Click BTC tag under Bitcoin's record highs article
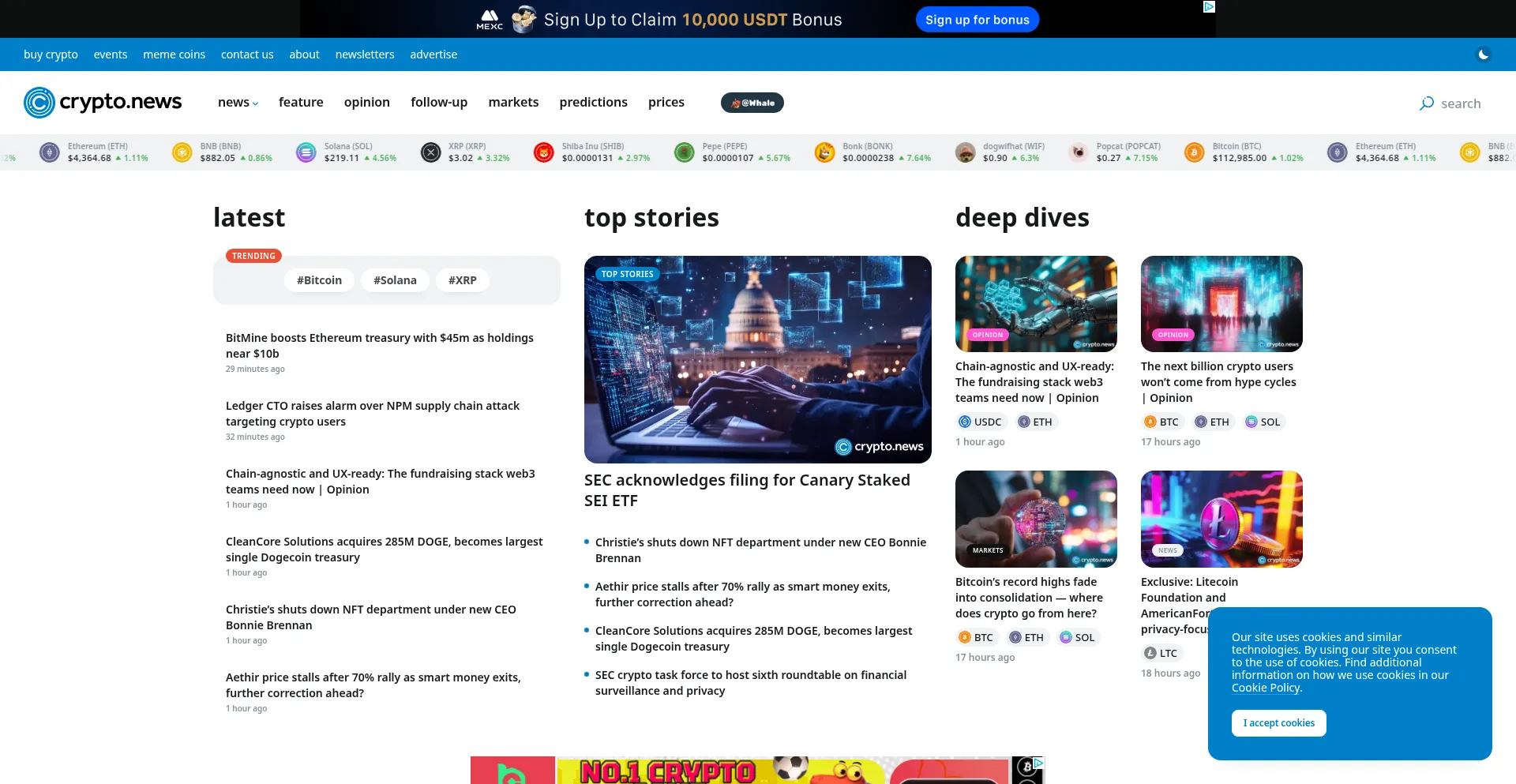The image size is (1516, 784). coord(976,637)
